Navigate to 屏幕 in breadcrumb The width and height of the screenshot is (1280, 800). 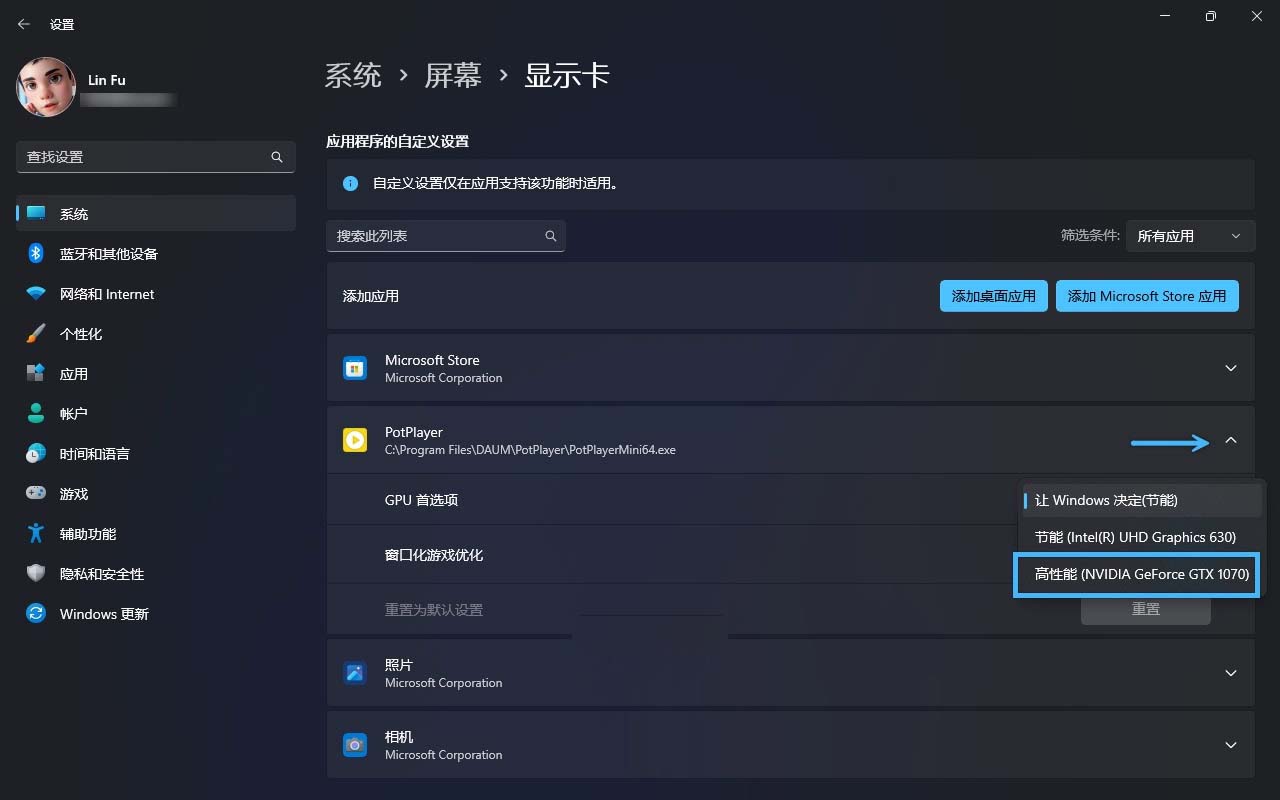453,75
